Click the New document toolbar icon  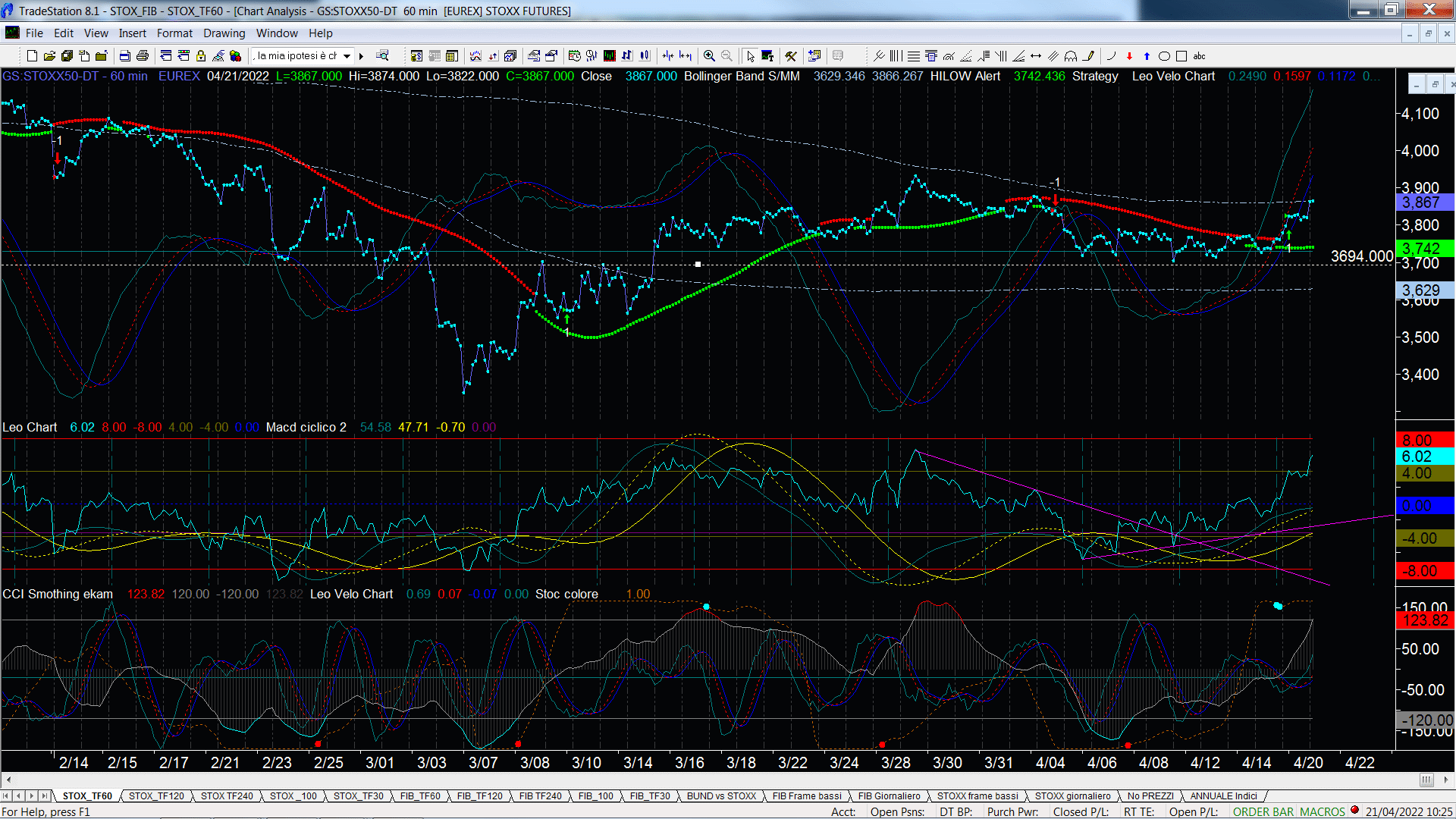click(32, 56)
